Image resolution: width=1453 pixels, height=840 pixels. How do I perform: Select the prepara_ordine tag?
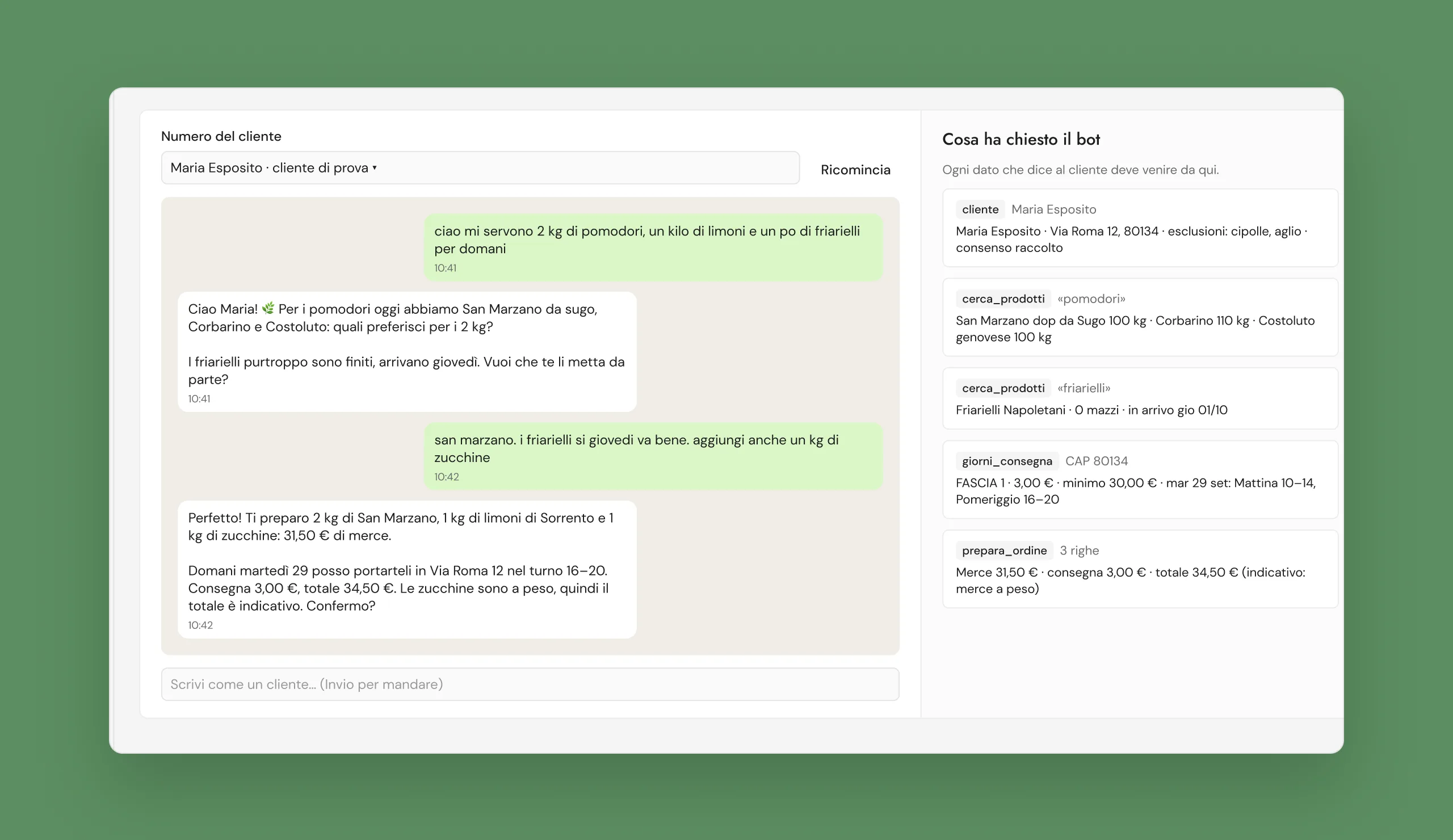point(1004,551)
